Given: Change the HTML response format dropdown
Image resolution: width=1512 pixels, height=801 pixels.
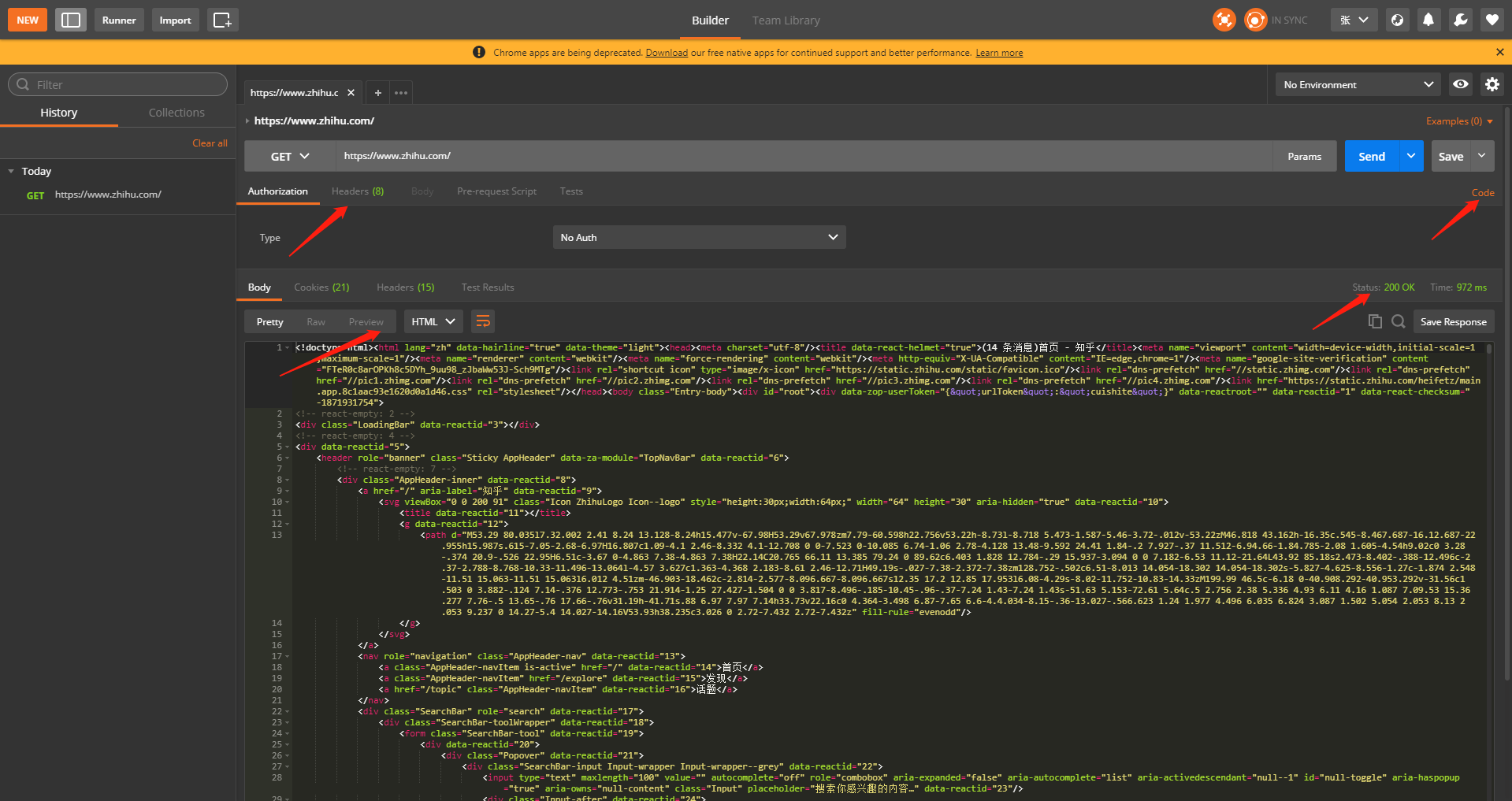Looking at the screenshot, I should [x=433, y=321].
